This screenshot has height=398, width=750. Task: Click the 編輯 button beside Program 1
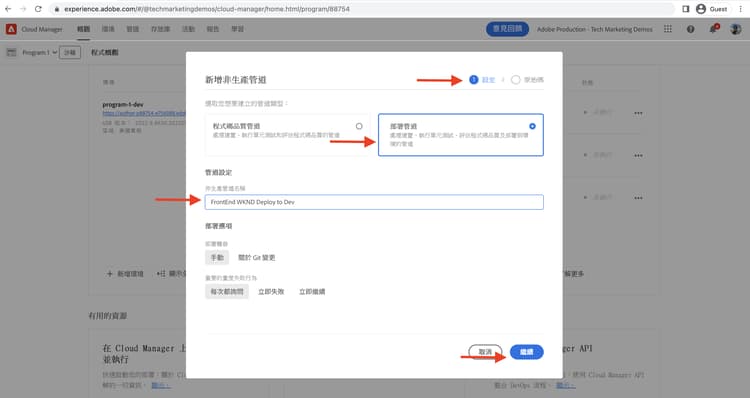click(x=70, y=53)
